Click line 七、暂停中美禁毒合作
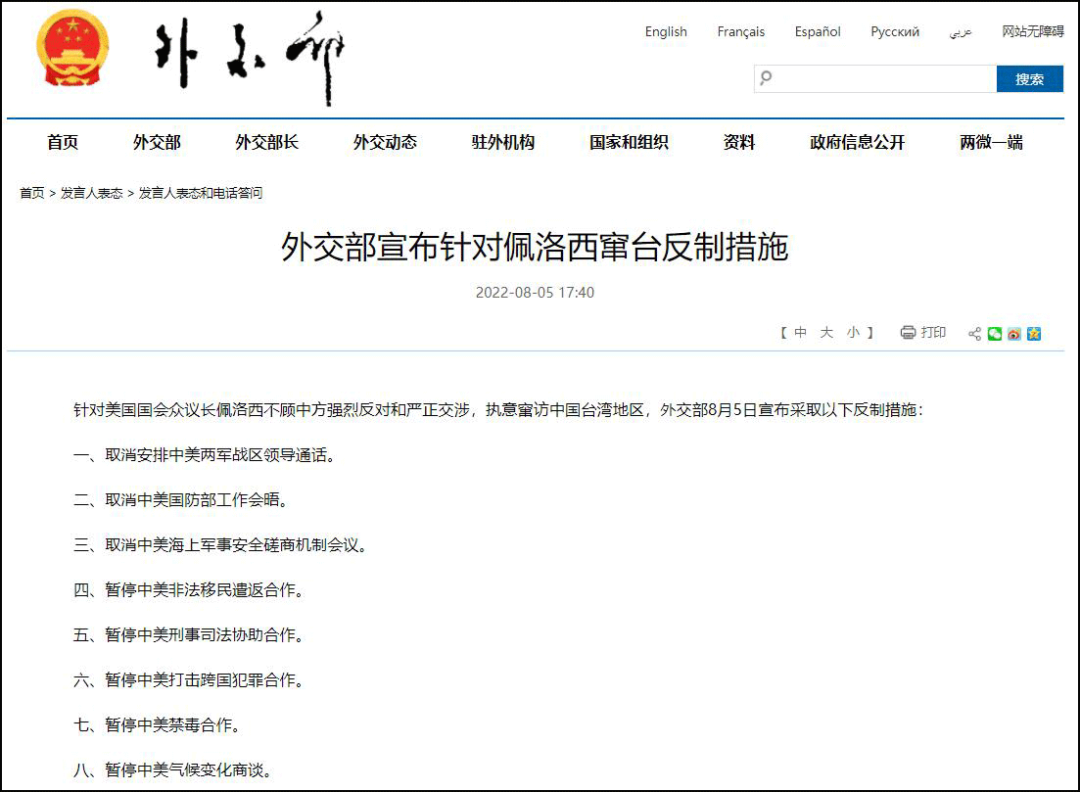The image size is (1080, 792). coord(156,725)
